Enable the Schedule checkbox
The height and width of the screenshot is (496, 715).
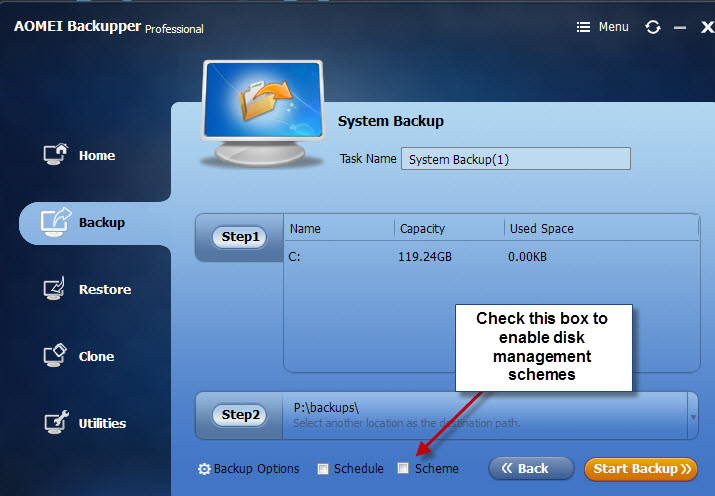(x=323, y=469)
